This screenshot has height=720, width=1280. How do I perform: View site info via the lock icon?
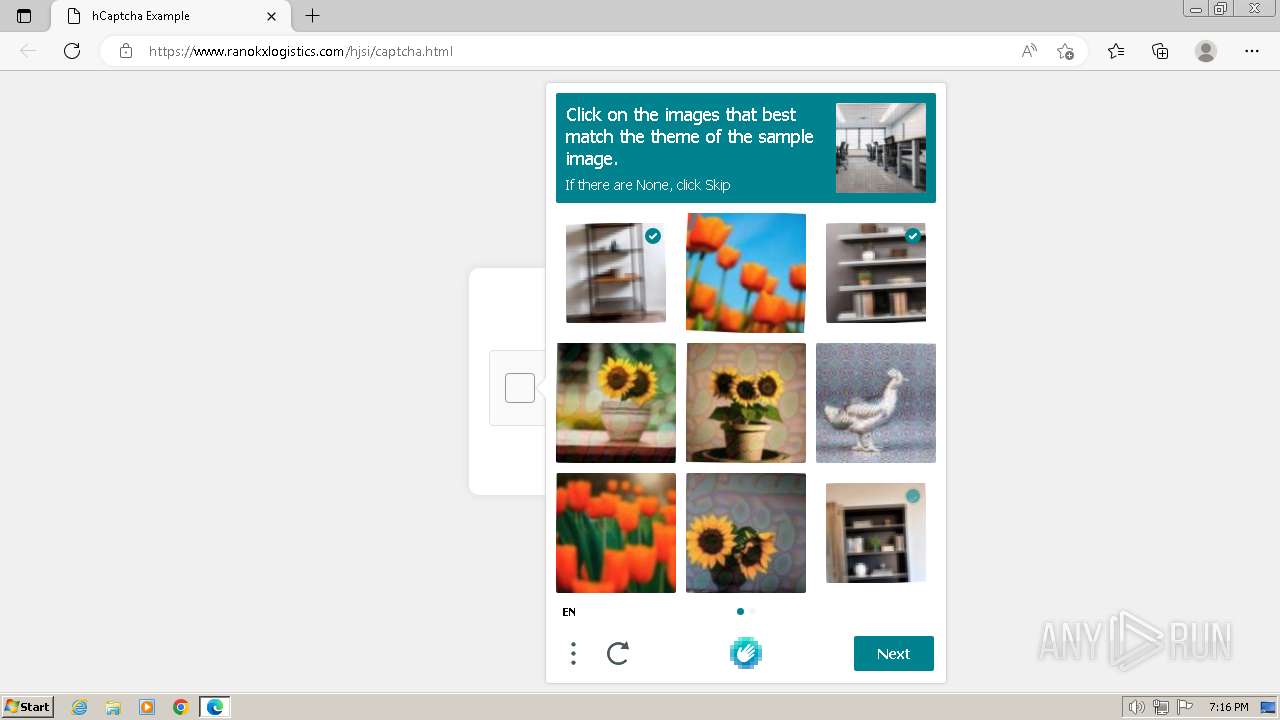[126, 51]
